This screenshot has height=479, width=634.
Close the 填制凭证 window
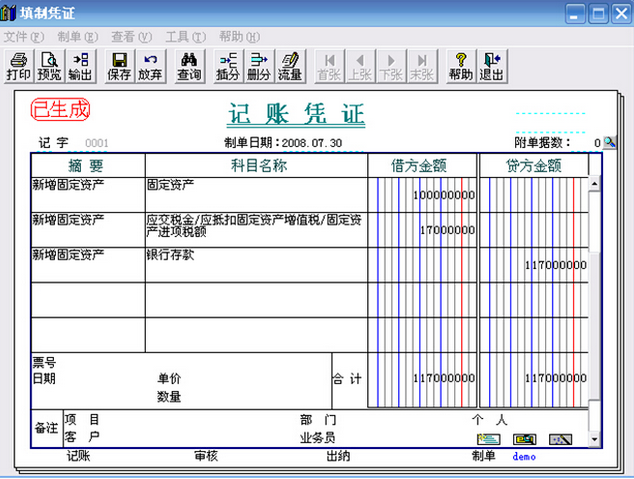tap(621, 14)
